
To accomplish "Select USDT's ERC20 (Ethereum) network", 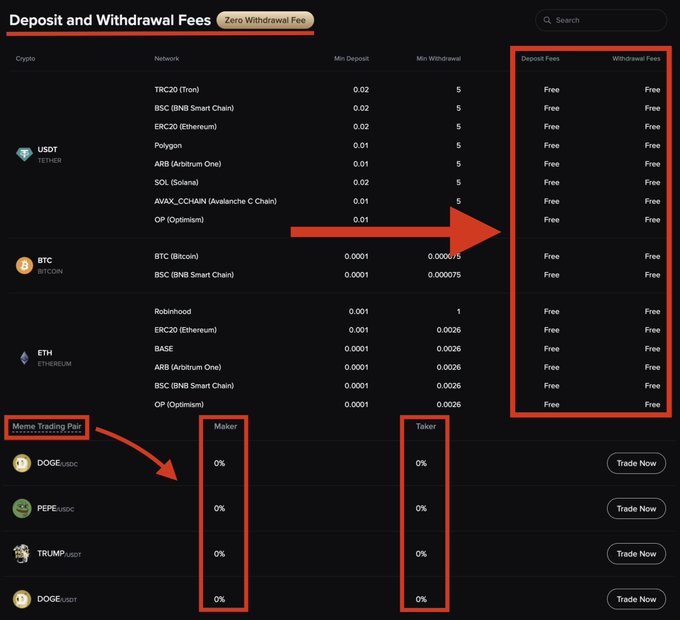I will point(186,127).
